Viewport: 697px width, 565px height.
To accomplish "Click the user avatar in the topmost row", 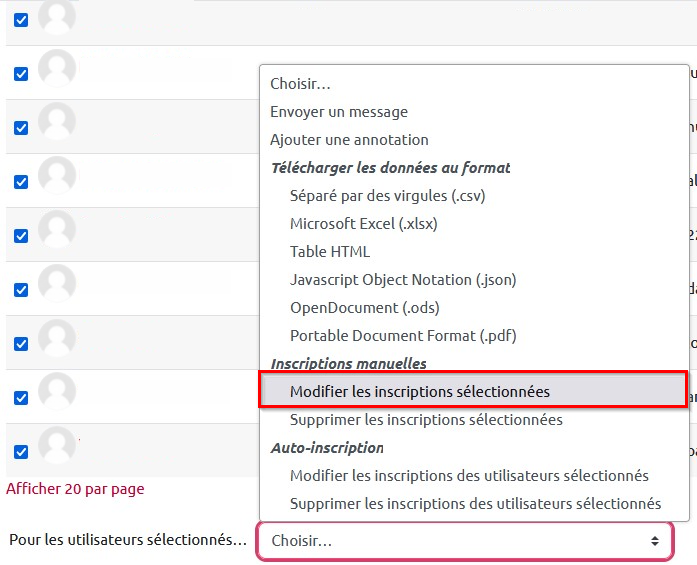I will (x=57, y=15).
